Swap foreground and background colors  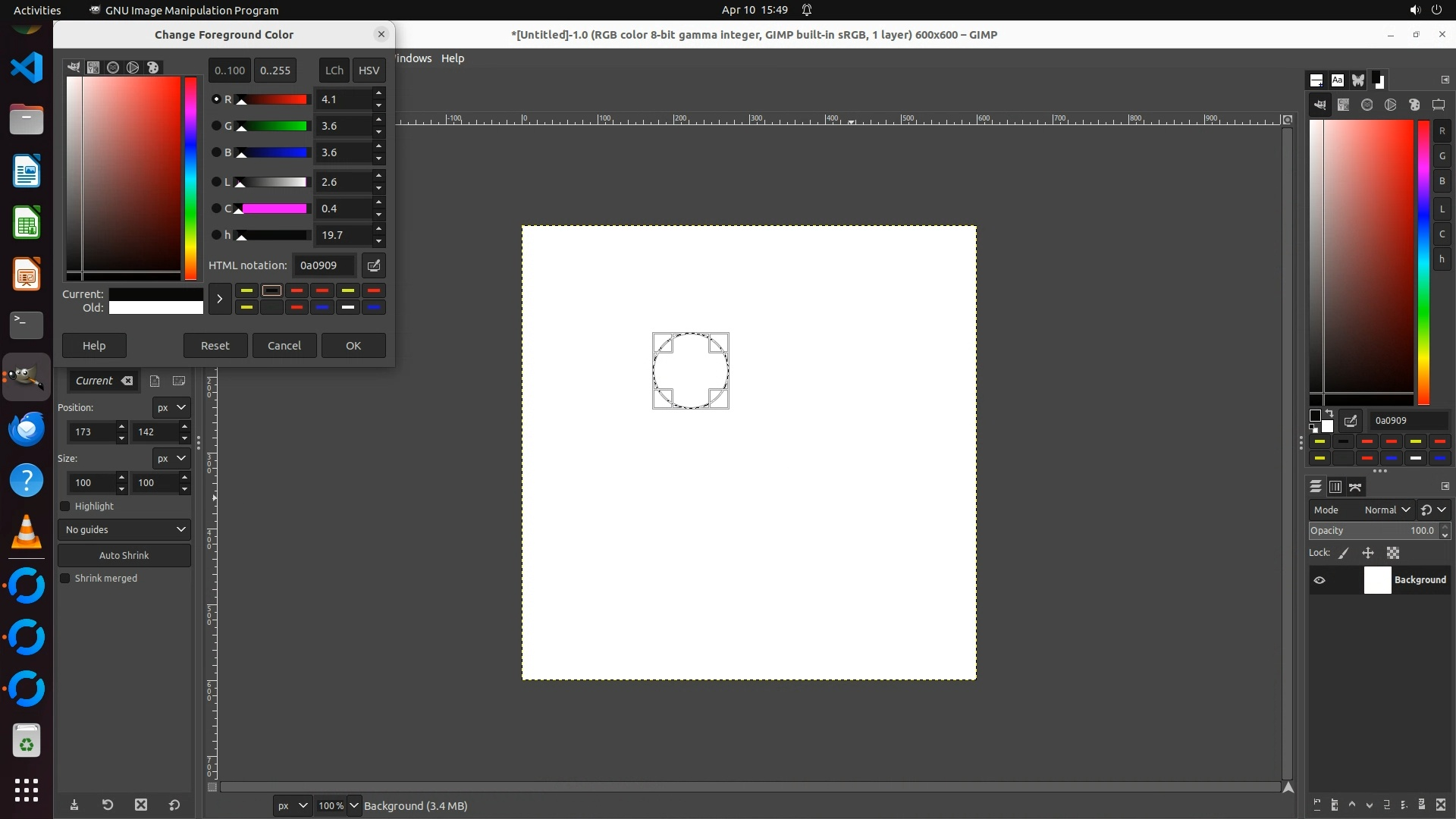pos(1329,414)
